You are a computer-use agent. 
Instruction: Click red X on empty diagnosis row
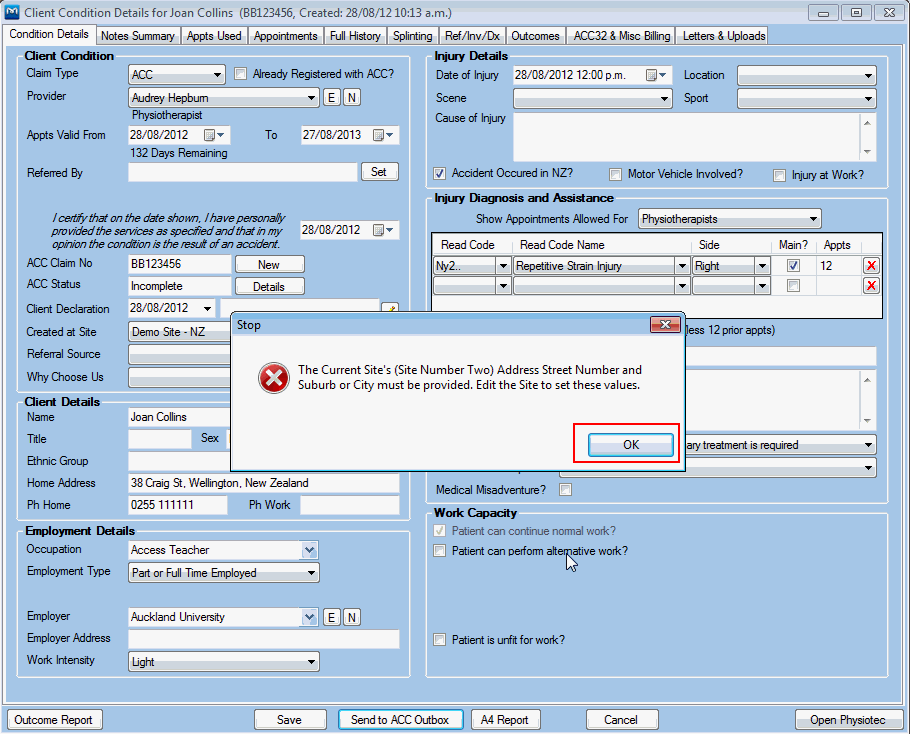(871, 286)
